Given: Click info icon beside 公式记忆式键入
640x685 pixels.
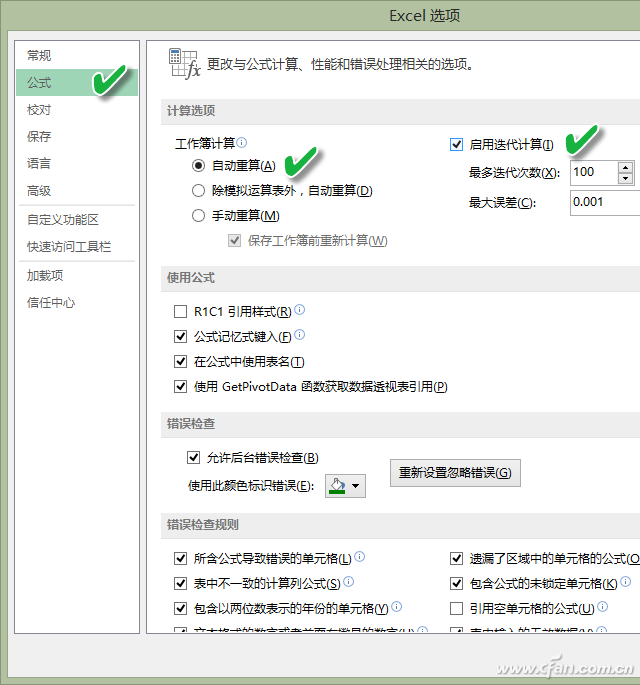Looking at the screenshot, I should [299, 335].
